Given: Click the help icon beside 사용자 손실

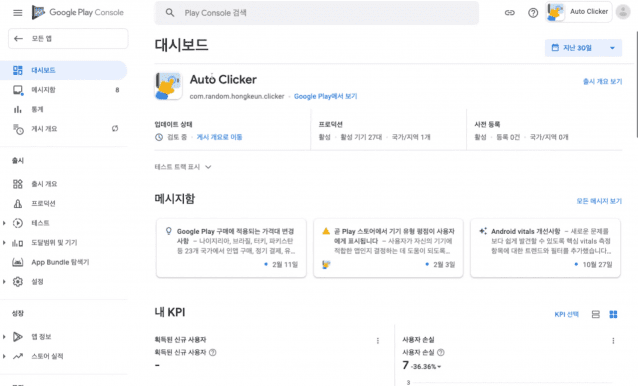Looking at the screenshot, I should 441,352.
